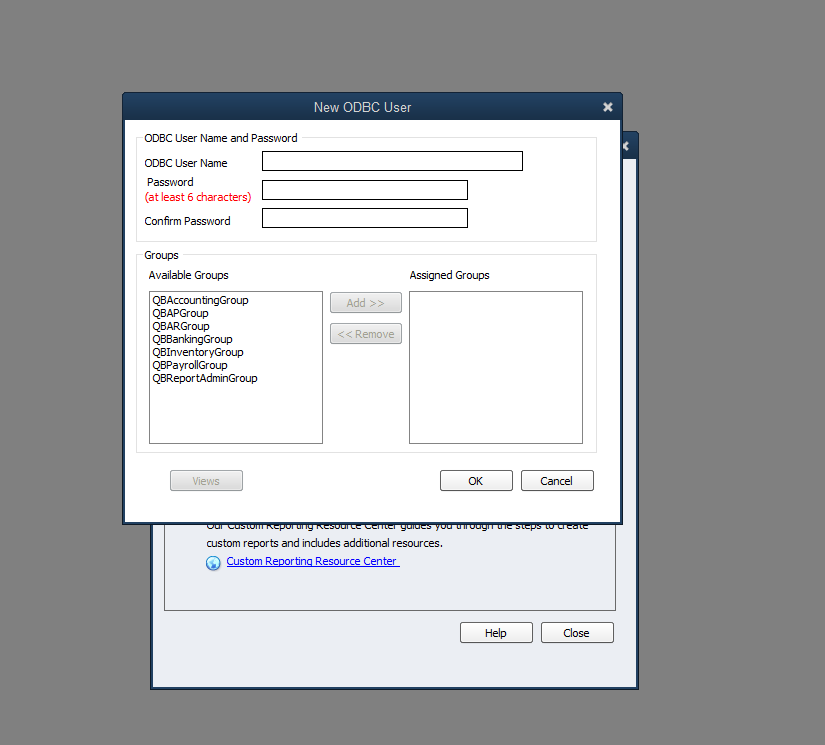This screenshot has height=745, width=825.
Task: Click inside the Password field
Action: (364, 189)
